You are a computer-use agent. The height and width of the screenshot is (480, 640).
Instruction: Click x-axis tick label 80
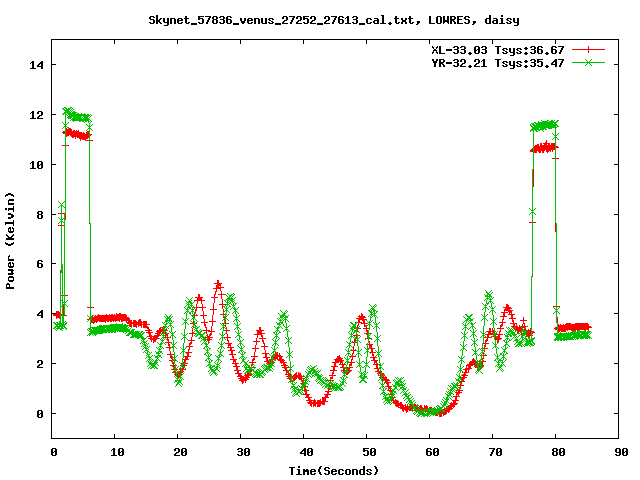558,452
